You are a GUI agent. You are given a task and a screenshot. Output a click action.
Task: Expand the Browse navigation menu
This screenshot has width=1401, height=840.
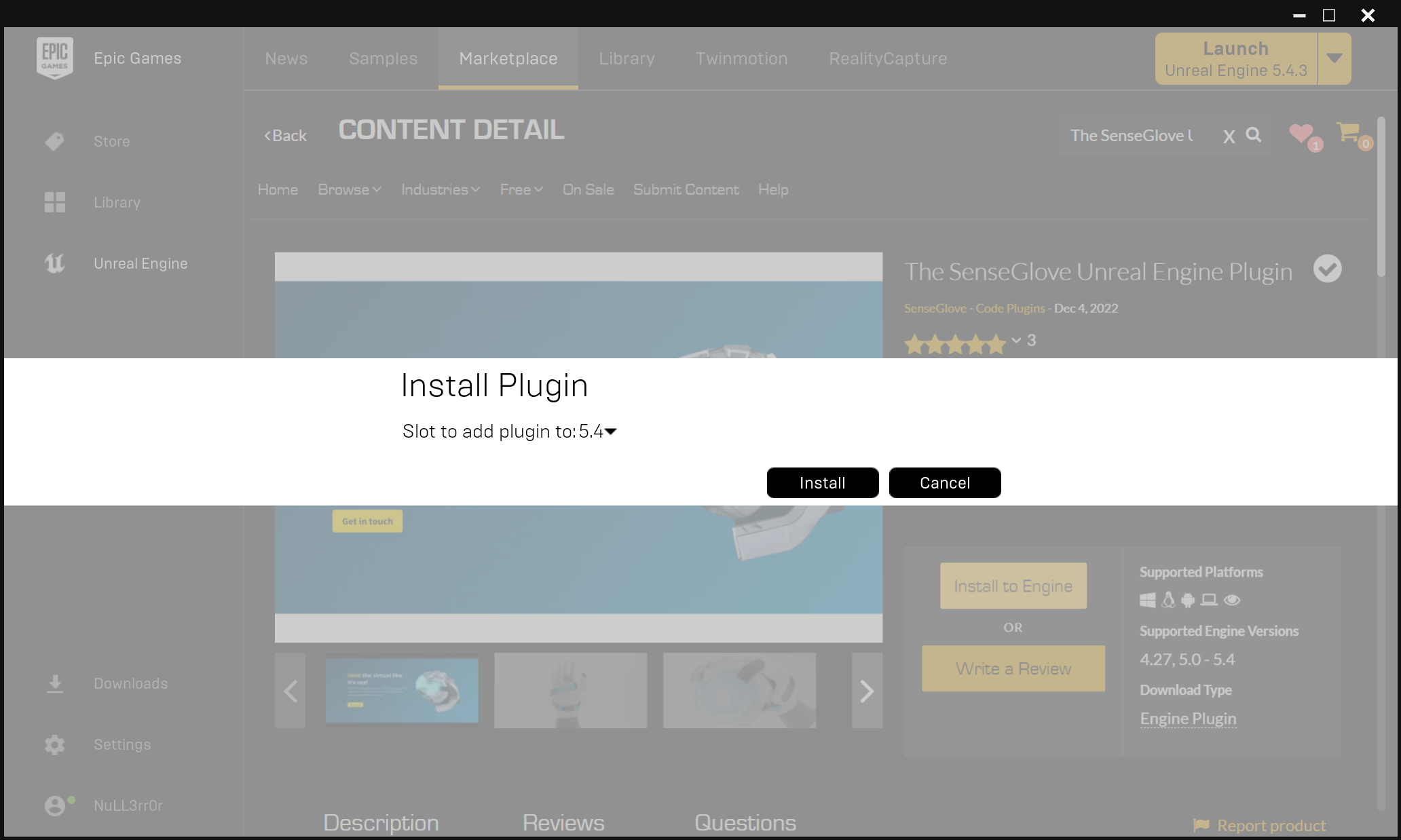click(x=349, y=190)
